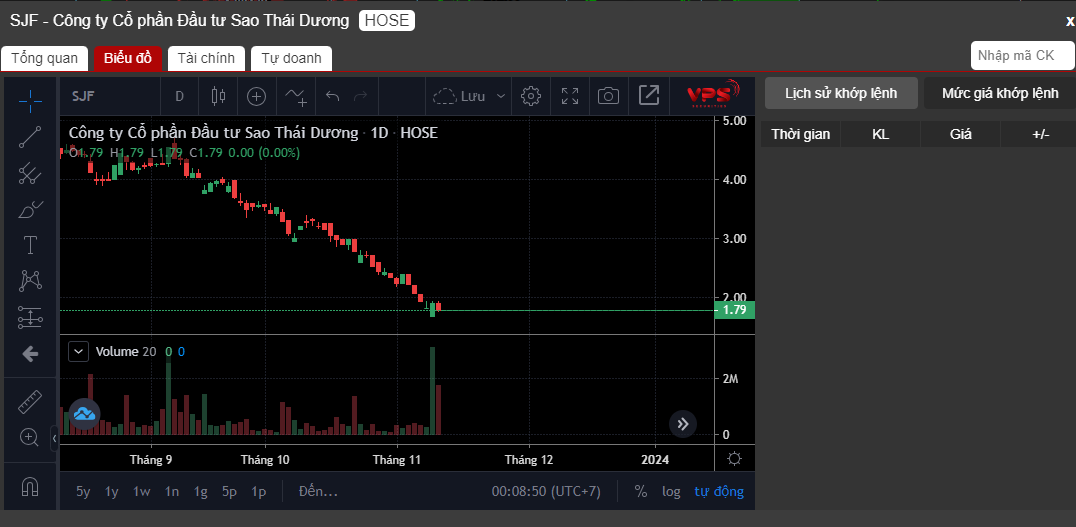Open the candlestick chart type selector
This screenshot has height=527, width=1076.
tap(218, 96)
